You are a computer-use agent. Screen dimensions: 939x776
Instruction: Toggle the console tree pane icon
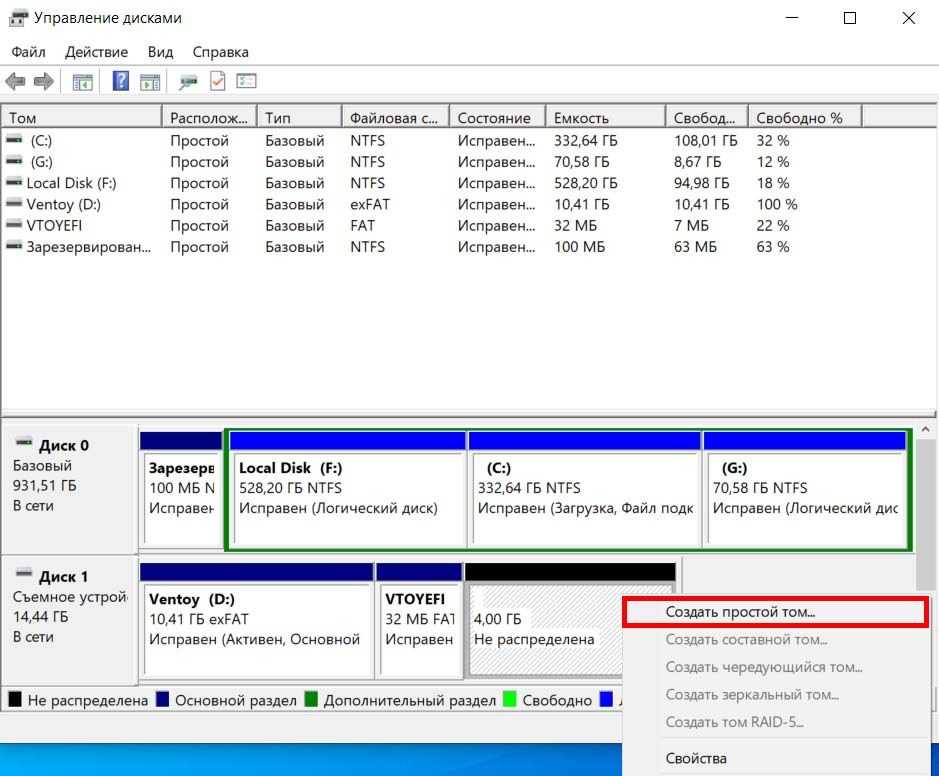(x=83, y=82)
